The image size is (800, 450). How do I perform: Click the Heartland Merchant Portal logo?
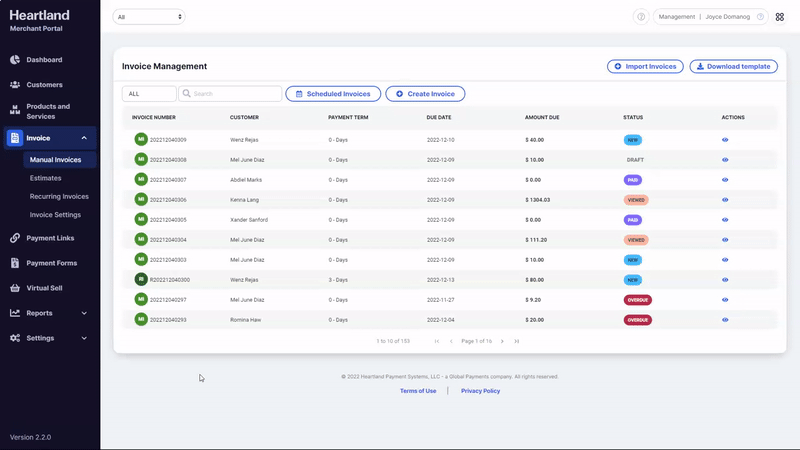tap(39, 20)
